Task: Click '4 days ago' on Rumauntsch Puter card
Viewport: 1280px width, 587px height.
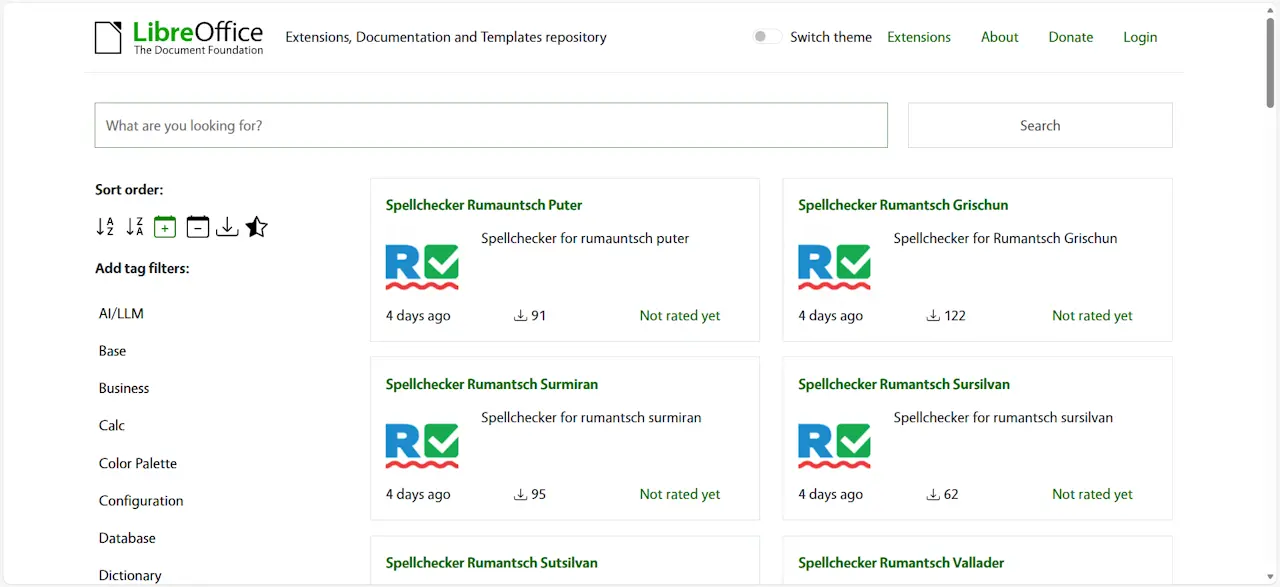Action: pyautogui.click(x=418, y=315)
